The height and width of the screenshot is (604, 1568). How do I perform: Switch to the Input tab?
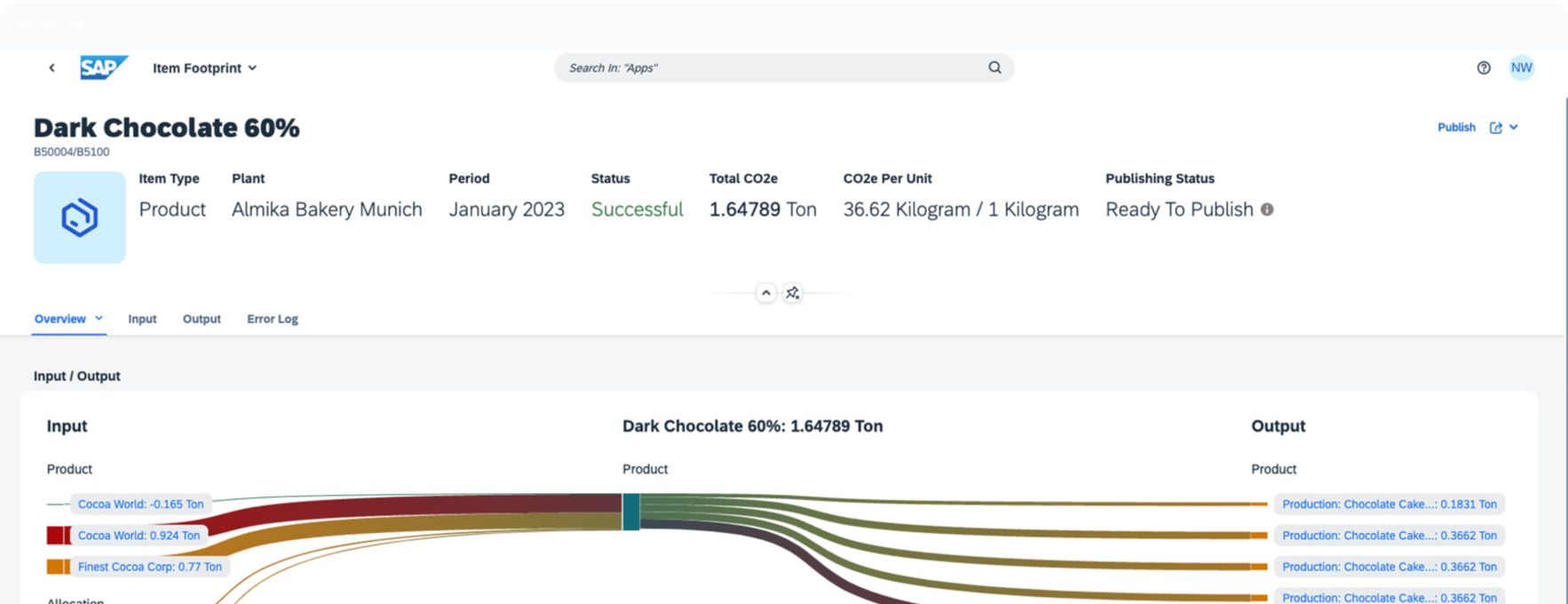(142, 319)
